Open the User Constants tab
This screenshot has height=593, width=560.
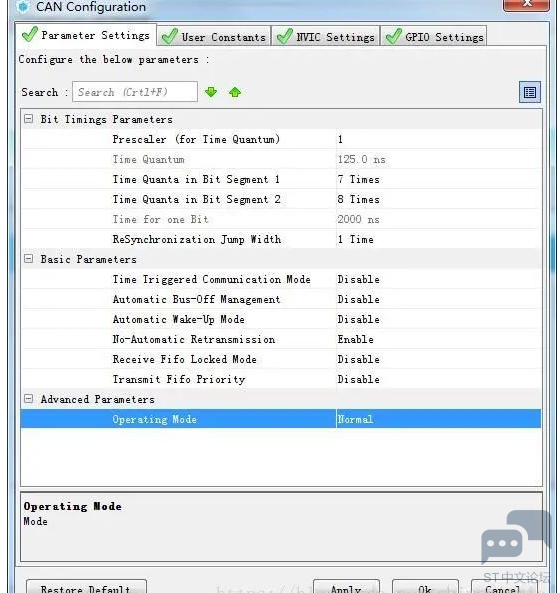pyautogui.click(x=214, y=37)
